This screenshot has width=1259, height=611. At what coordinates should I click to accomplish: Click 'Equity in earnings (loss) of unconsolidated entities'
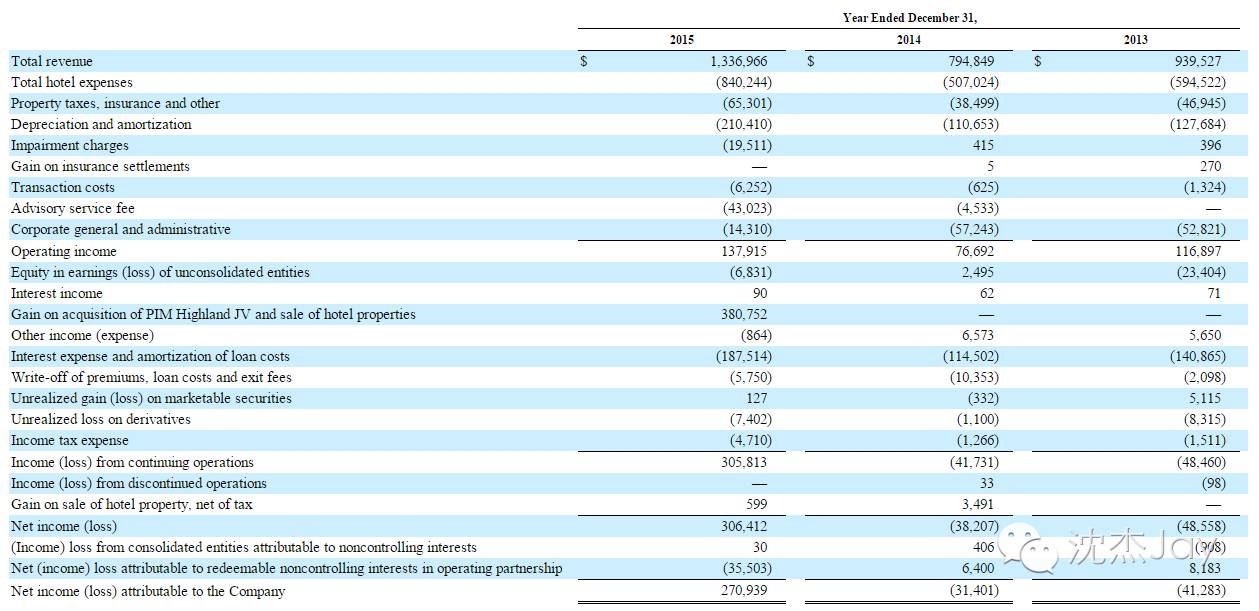click(160, 272)
